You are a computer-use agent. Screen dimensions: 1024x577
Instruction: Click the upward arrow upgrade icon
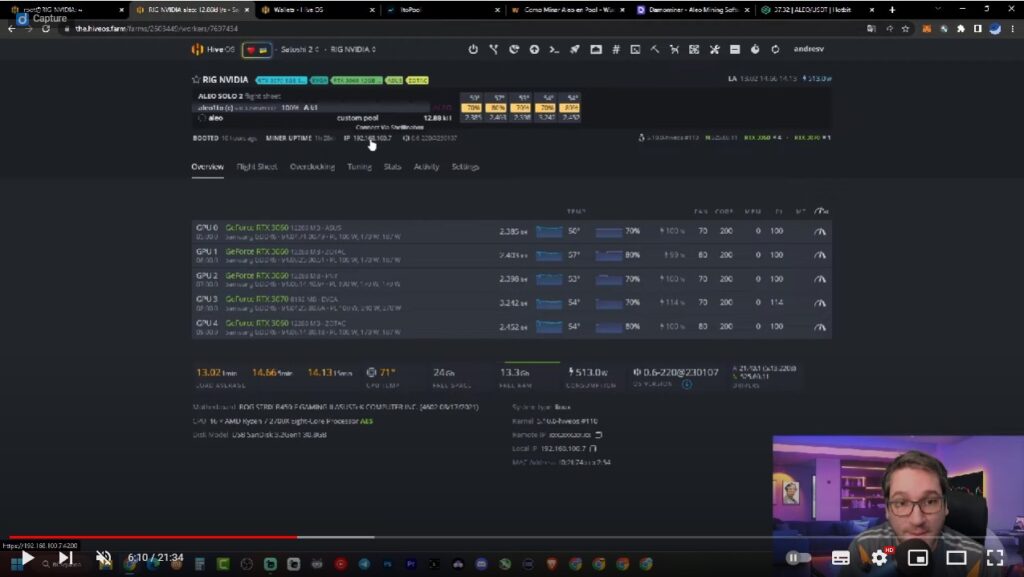tap(534, 49)
